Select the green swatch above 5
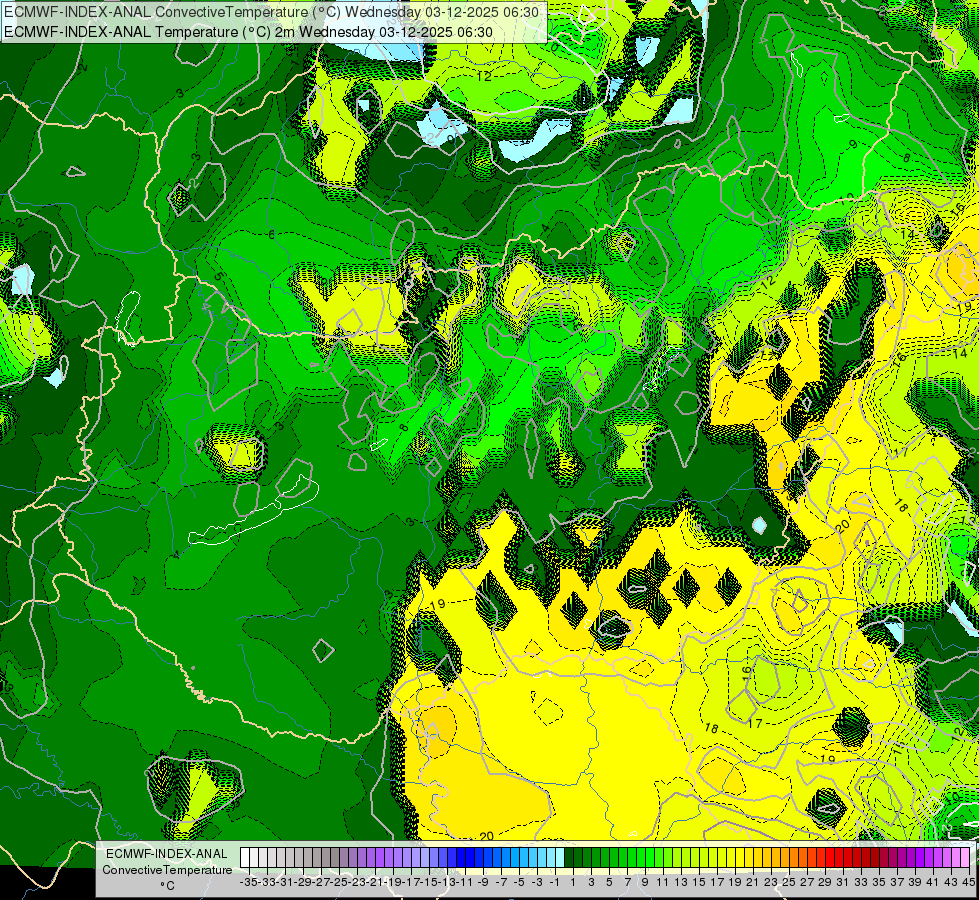 tap(605, 857)
